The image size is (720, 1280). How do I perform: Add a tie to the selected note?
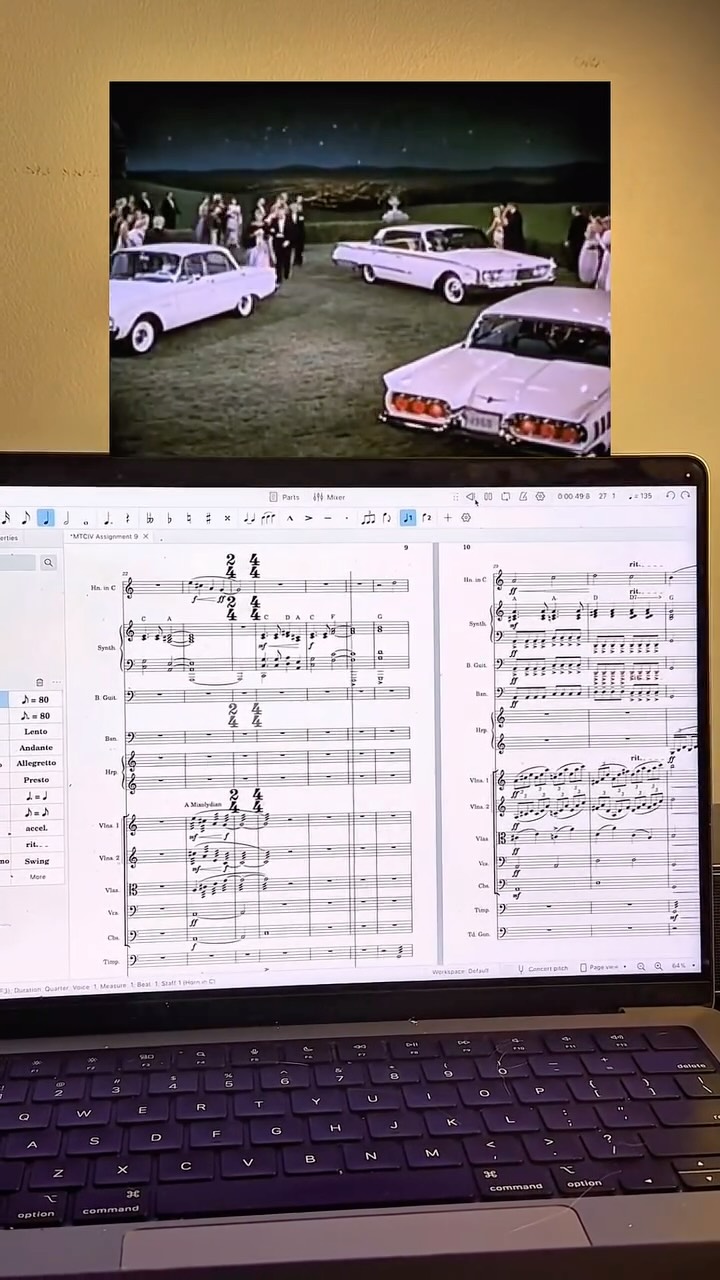coord(250,518)
